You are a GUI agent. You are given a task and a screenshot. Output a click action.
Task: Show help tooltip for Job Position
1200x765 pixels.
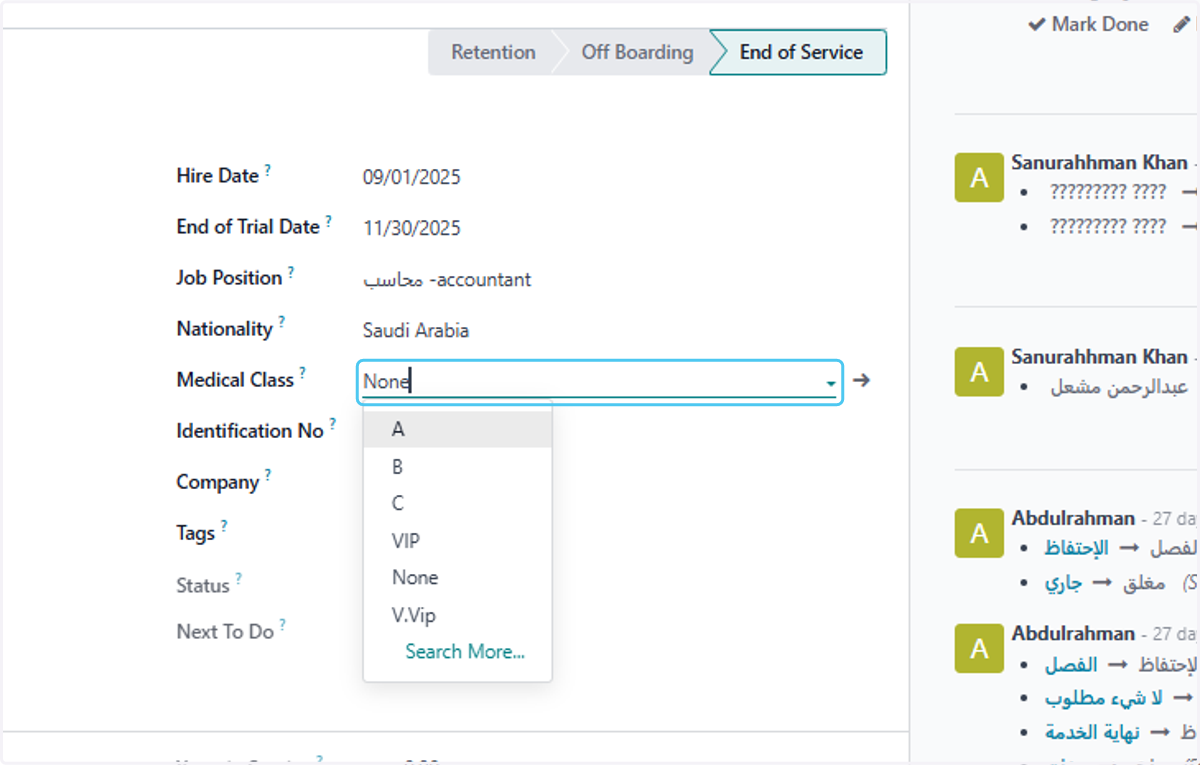point(291,272)
